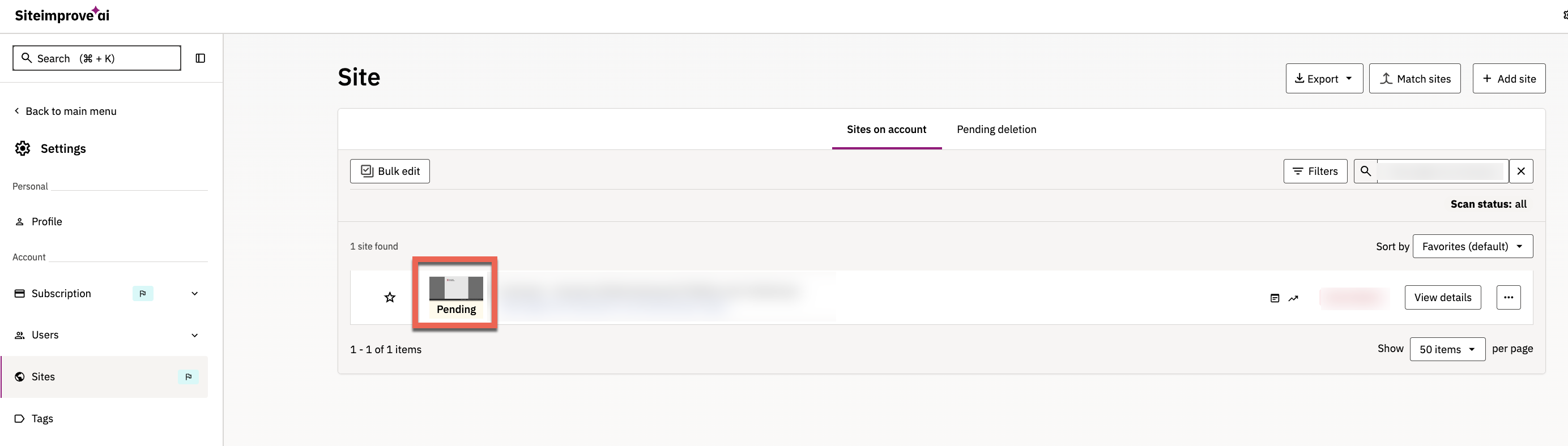This screenshot has height=446, width=1568.
Task: Click the Profile person icon
Action: 19,221
